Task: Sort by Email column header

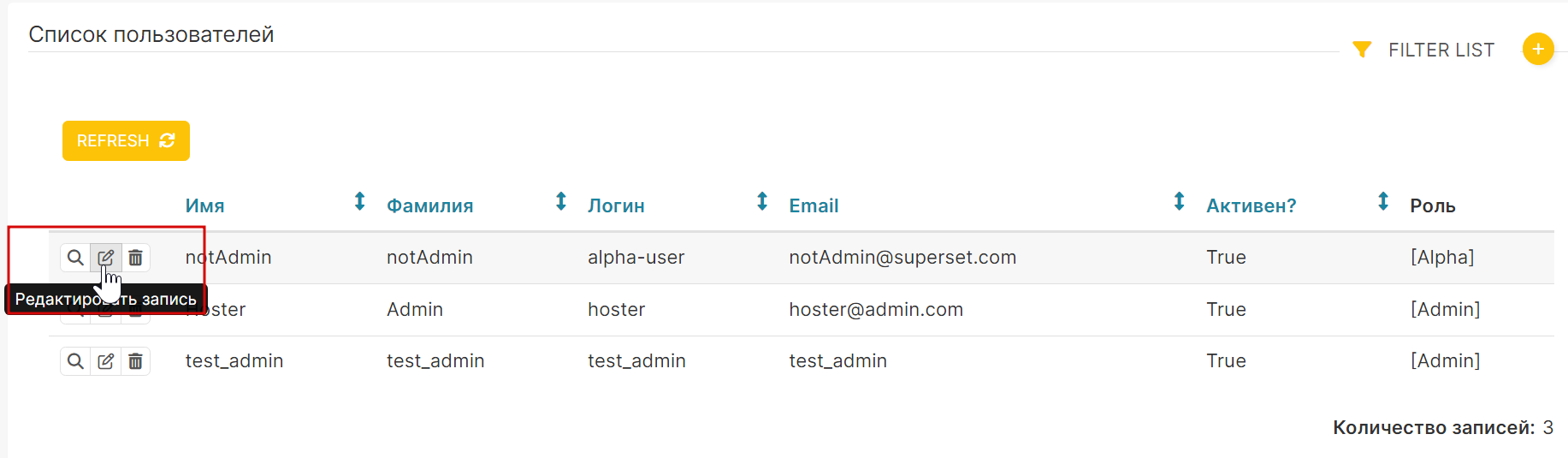Action: click(x=814, y=205)
